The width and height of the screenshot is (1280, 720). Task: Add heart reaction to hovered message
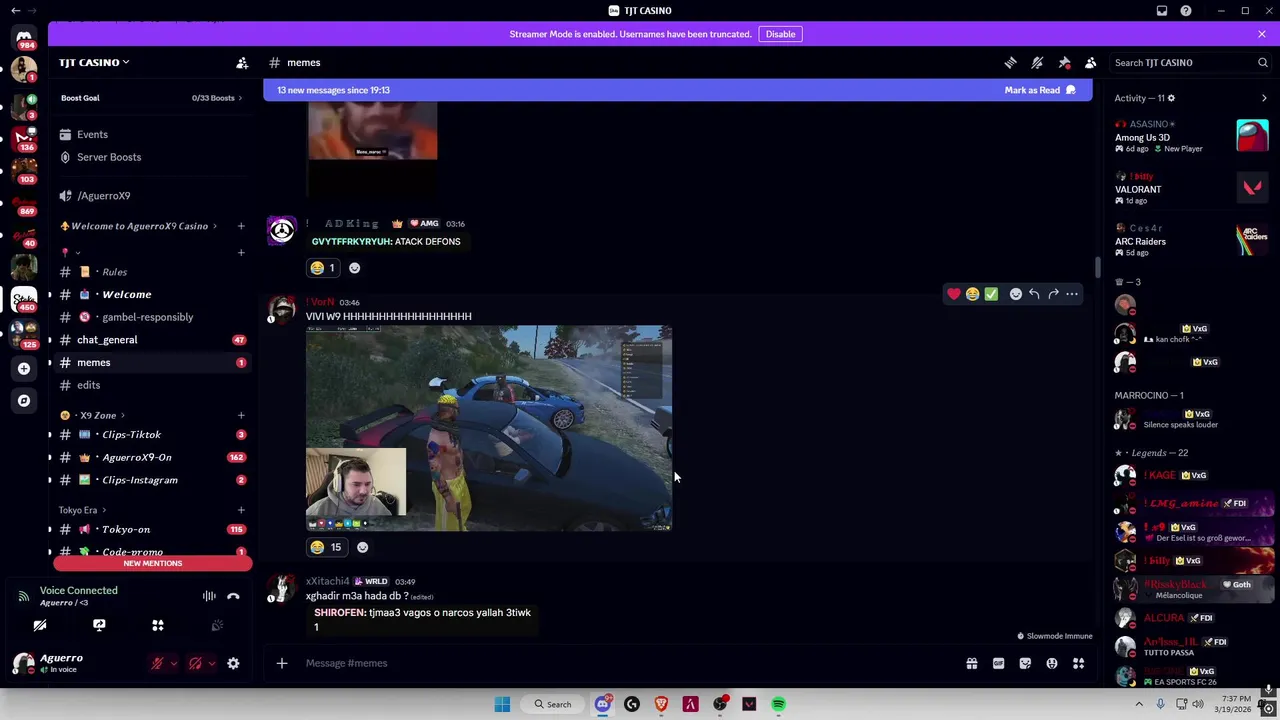tap(954, 294)
